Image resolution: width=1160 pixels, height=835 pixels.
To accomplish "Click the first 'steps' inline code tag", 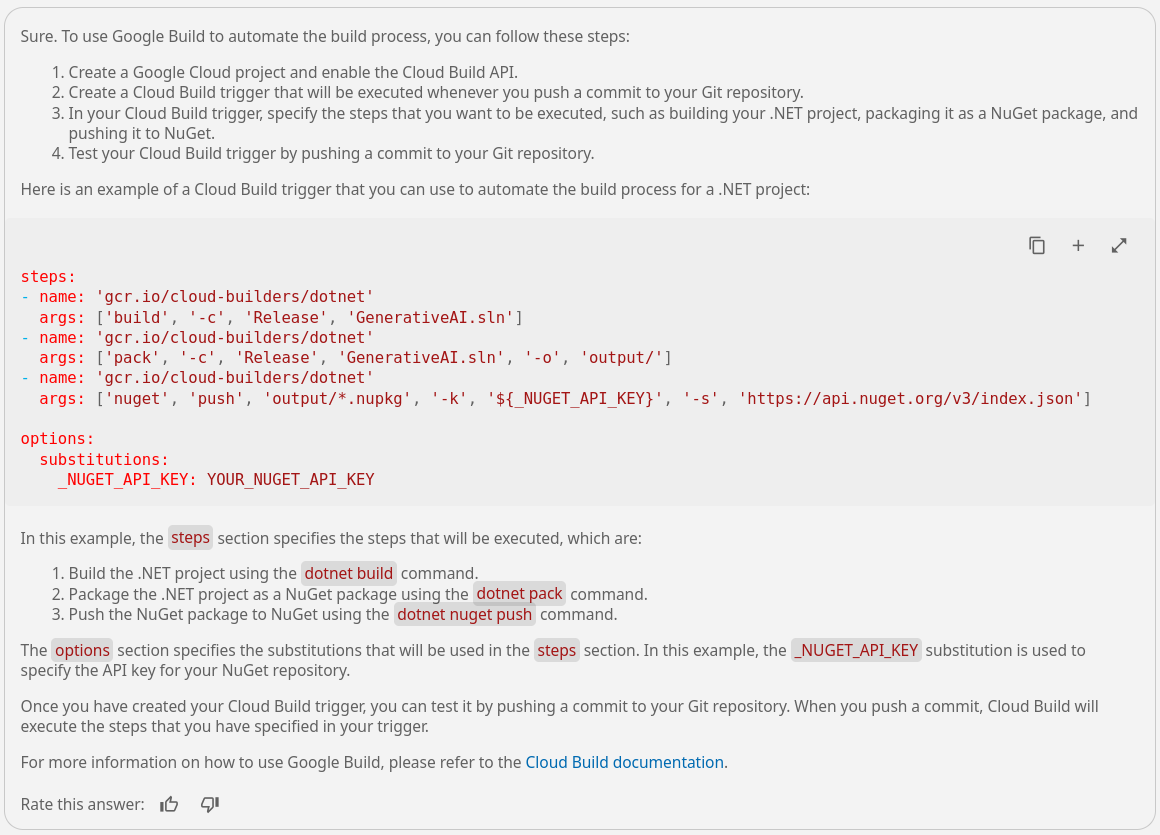I will click(190, 538).
